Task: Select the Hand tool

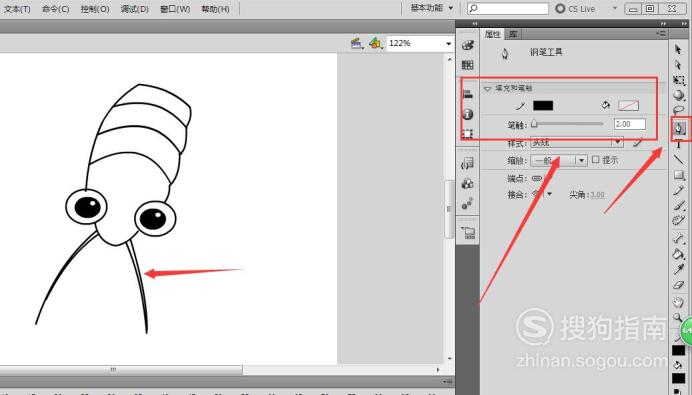Action: click(678, 302)
